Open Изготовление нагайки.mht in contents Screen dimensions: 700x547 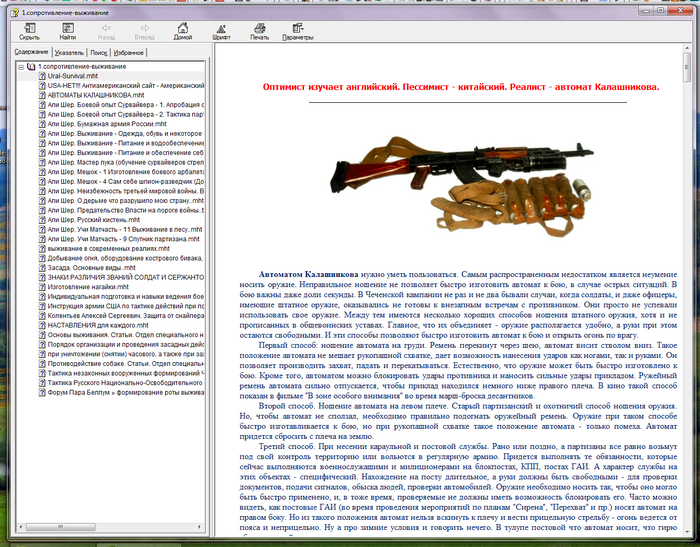pos(91,285)
